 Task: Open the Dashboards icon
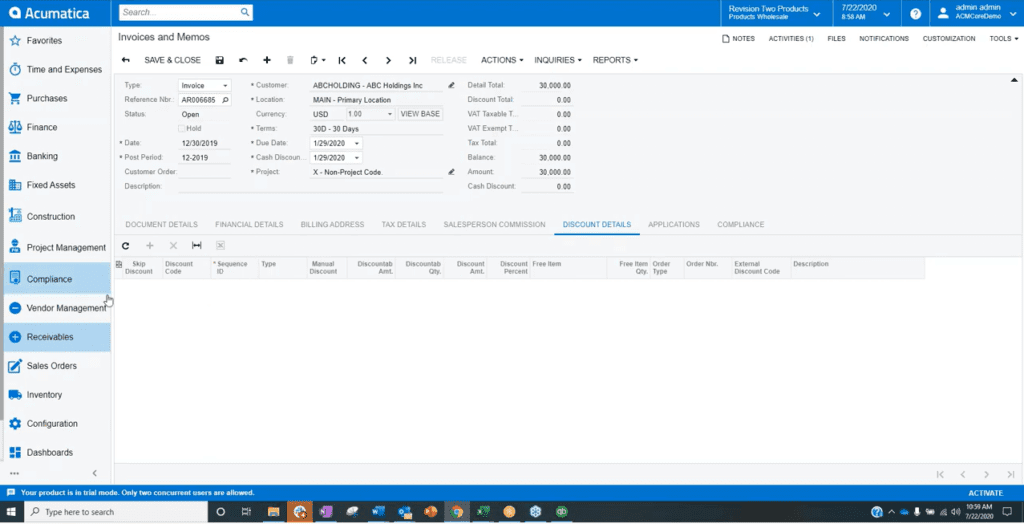coord(15,452)
